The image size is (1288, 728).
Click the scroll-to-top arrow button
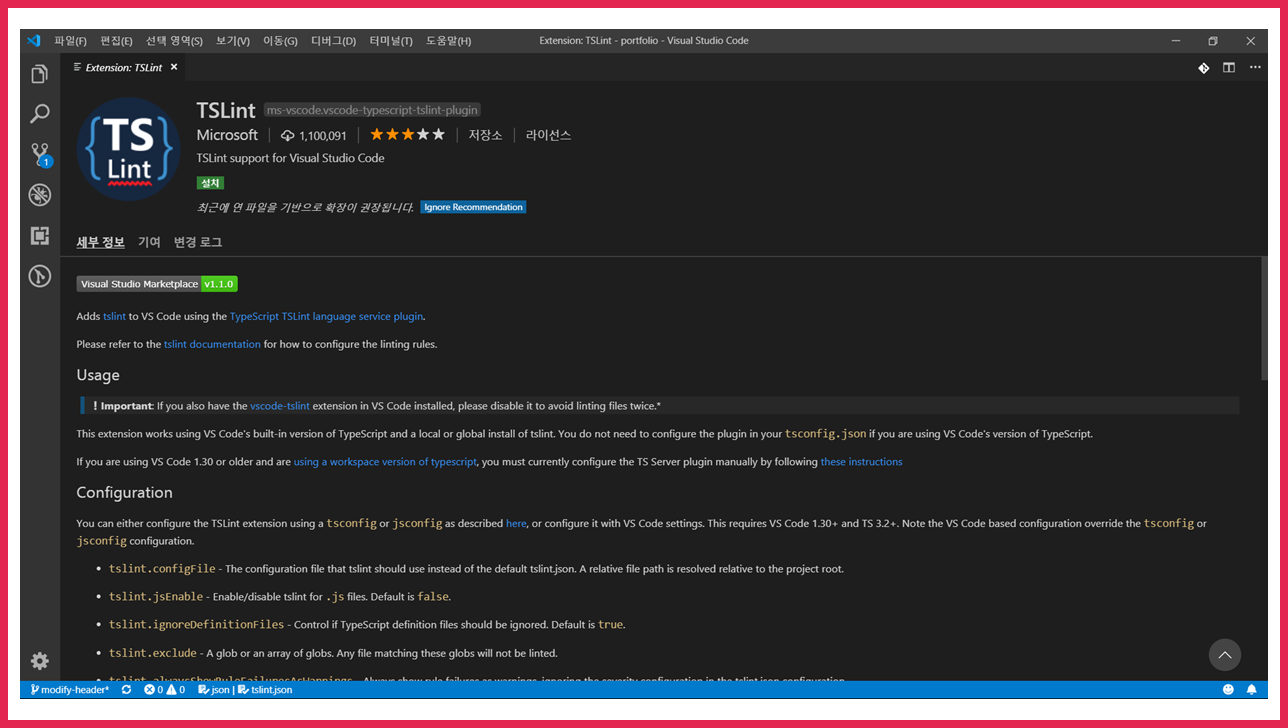pyautogui.click(x=1225, y=655)
